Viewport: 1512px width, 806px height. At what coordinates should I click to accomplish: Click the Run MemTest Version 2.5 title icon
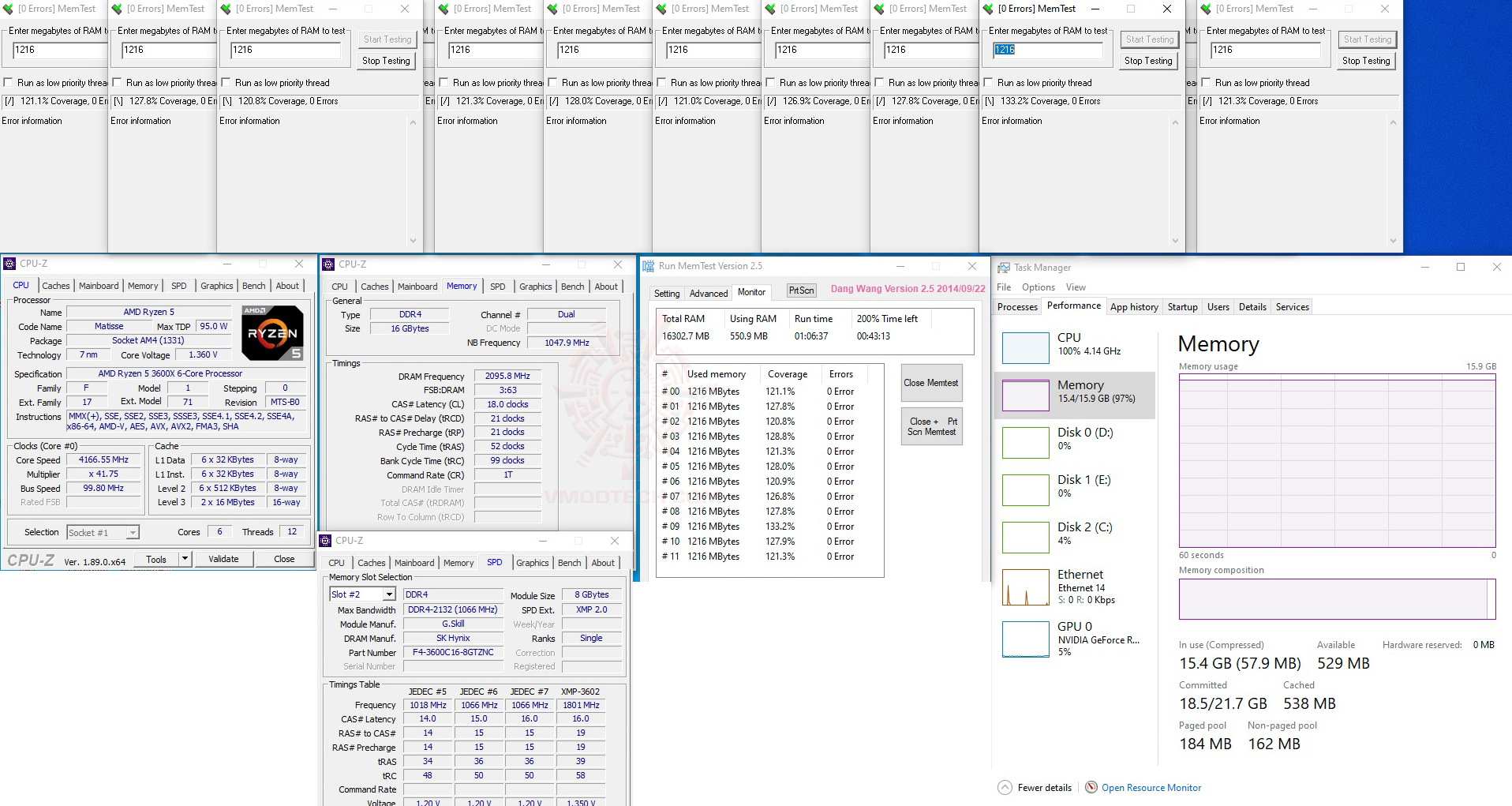[649, 266]
